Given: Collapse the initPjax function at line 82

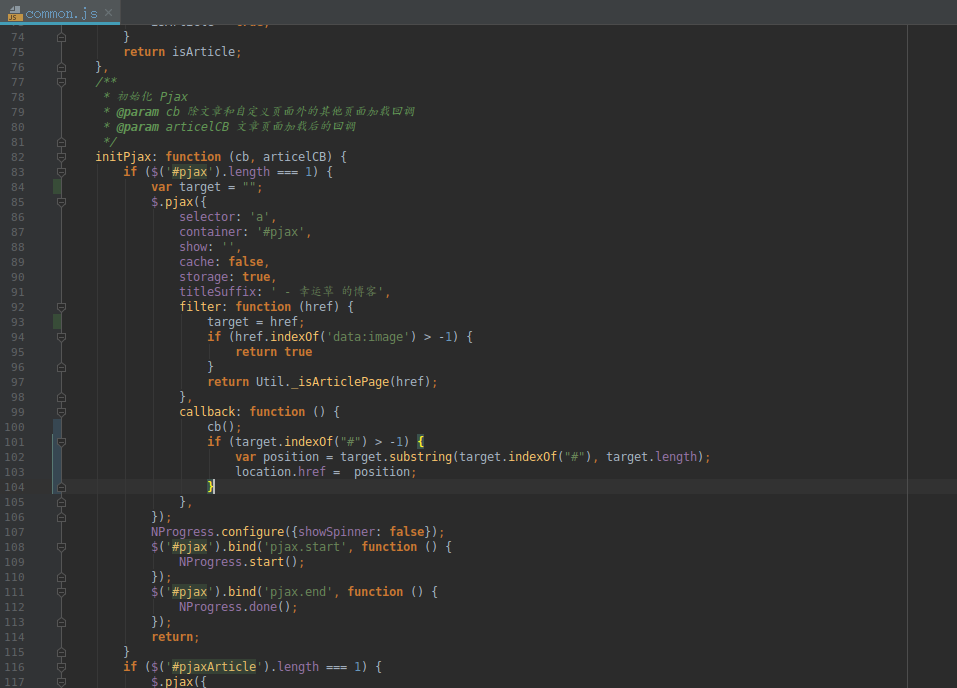Looking at the screenshot, I should tap(62, 157).
